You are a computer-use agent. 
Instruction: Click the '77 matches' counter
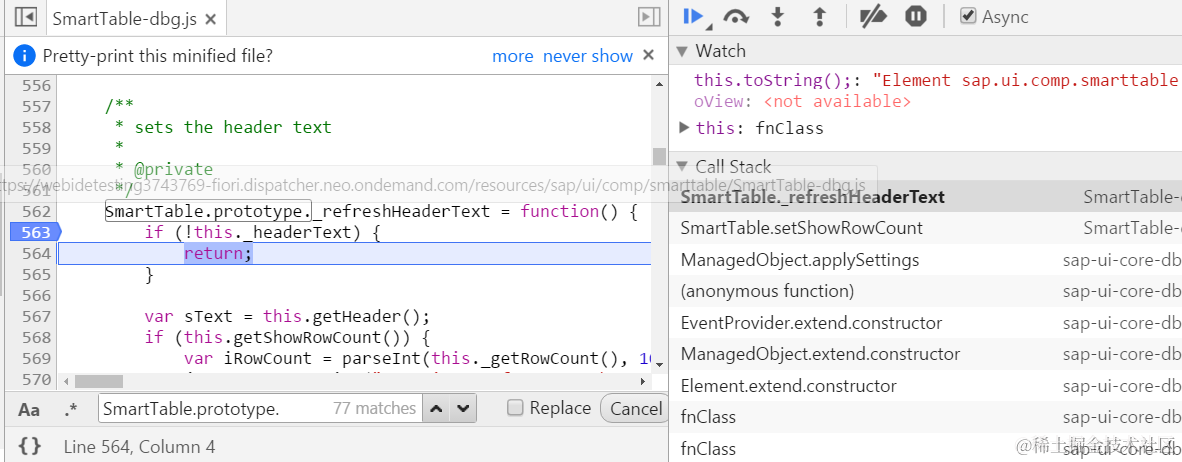(375, 408)
